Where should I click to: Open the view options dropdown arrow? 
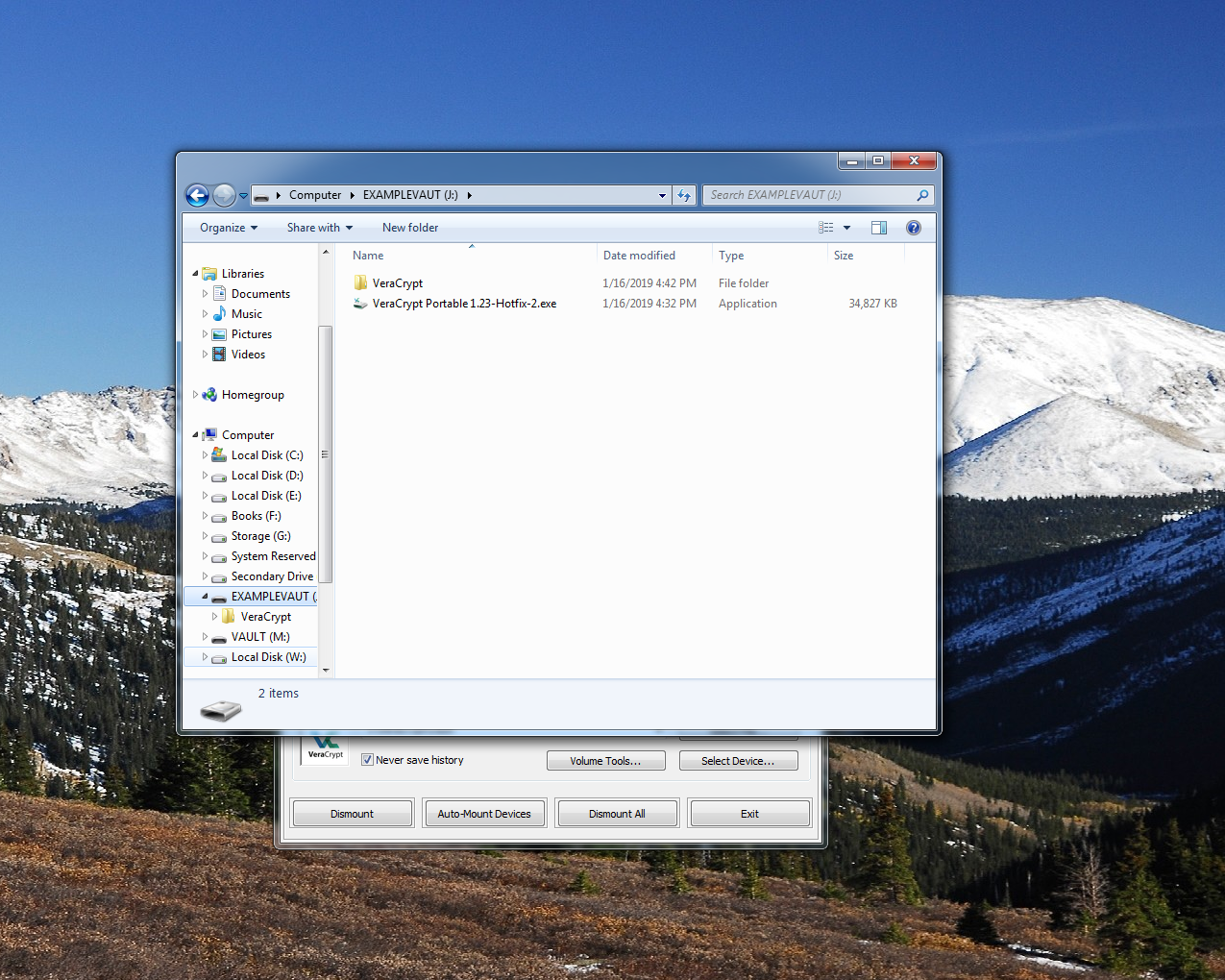846,228
